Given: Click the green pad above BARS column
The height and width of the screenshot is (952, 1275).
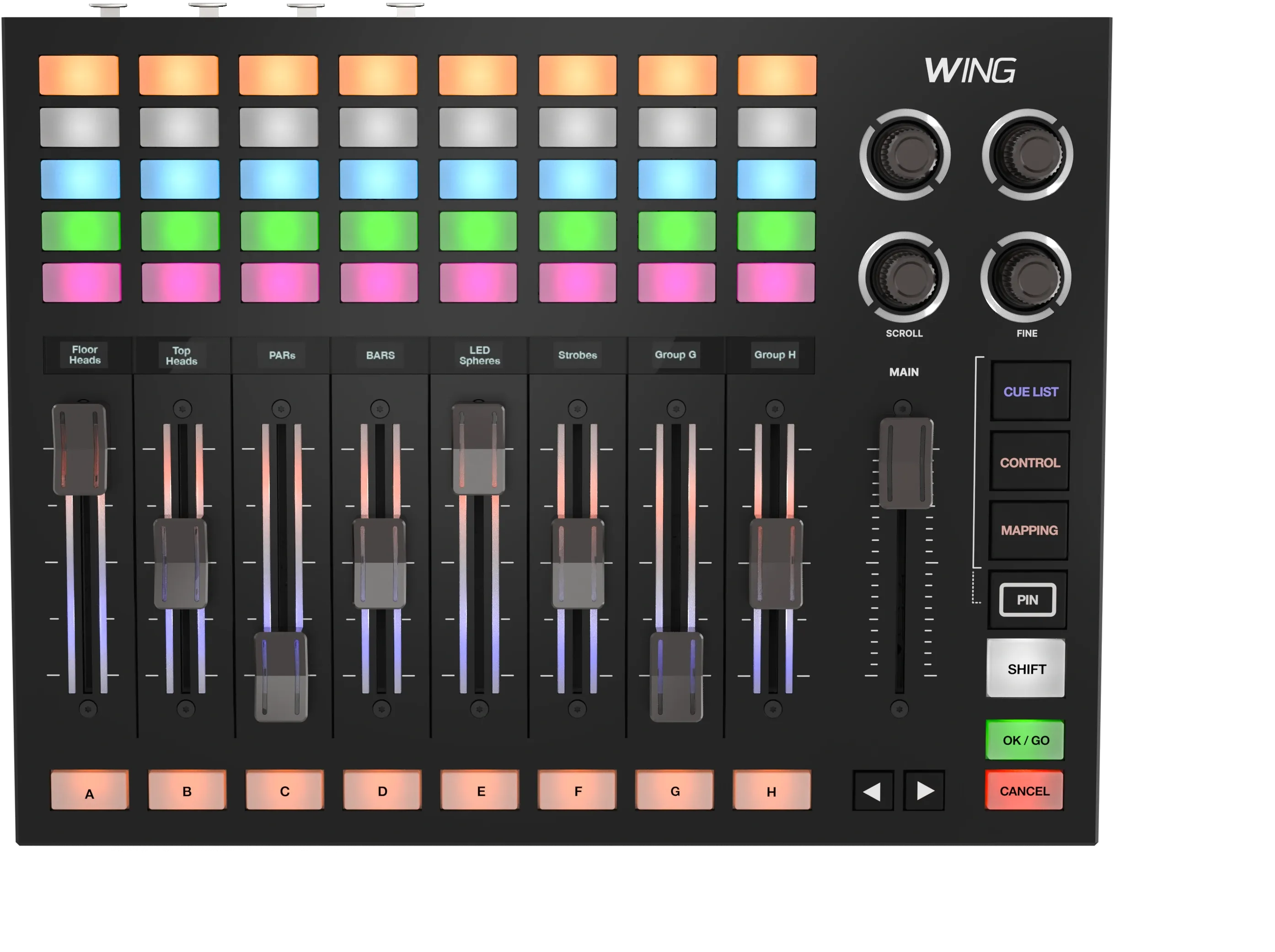Looking at the screenshot, I should click(x=379, y=231).
